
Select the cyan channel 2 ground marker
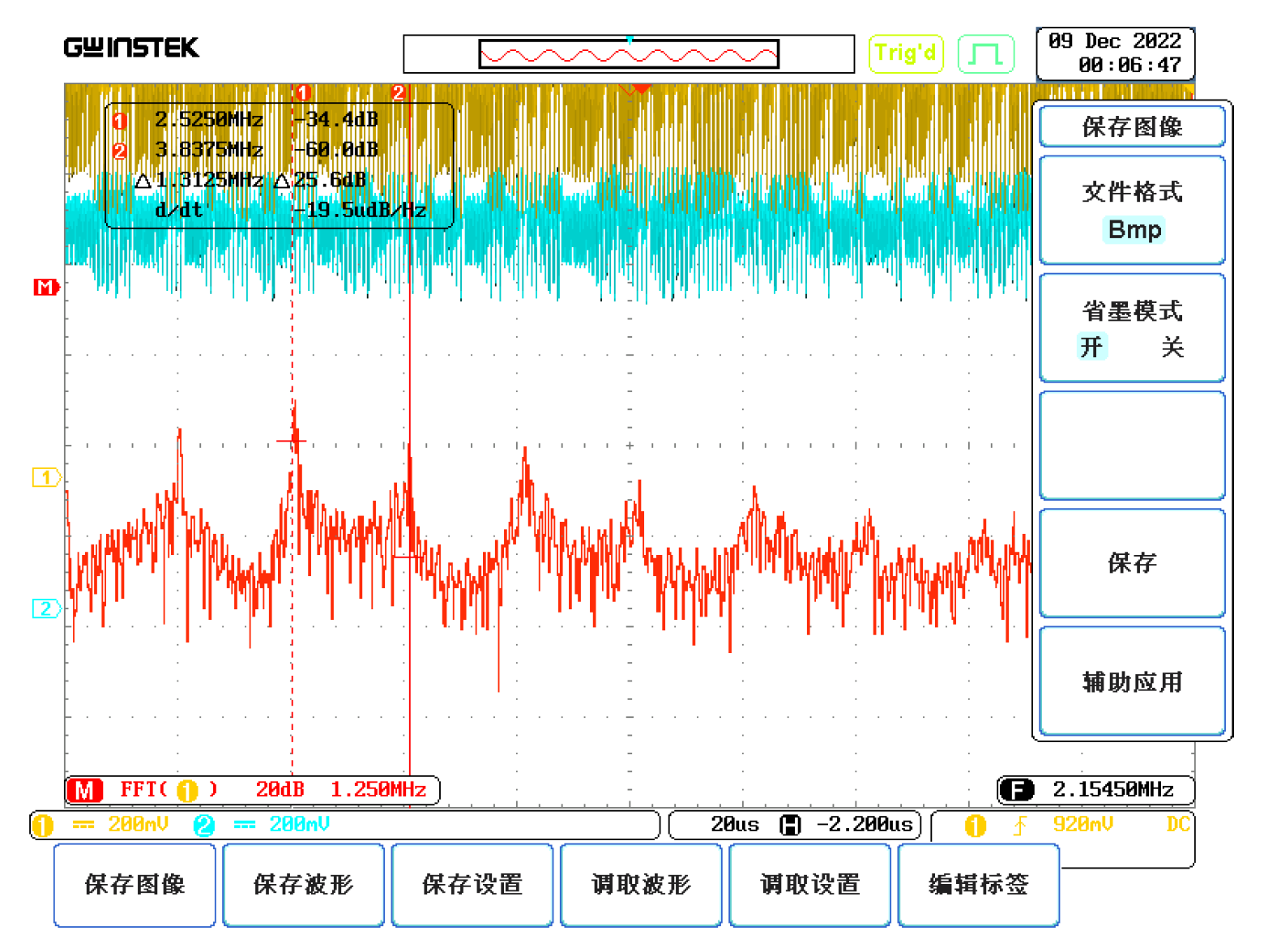(x=45, y=608)
